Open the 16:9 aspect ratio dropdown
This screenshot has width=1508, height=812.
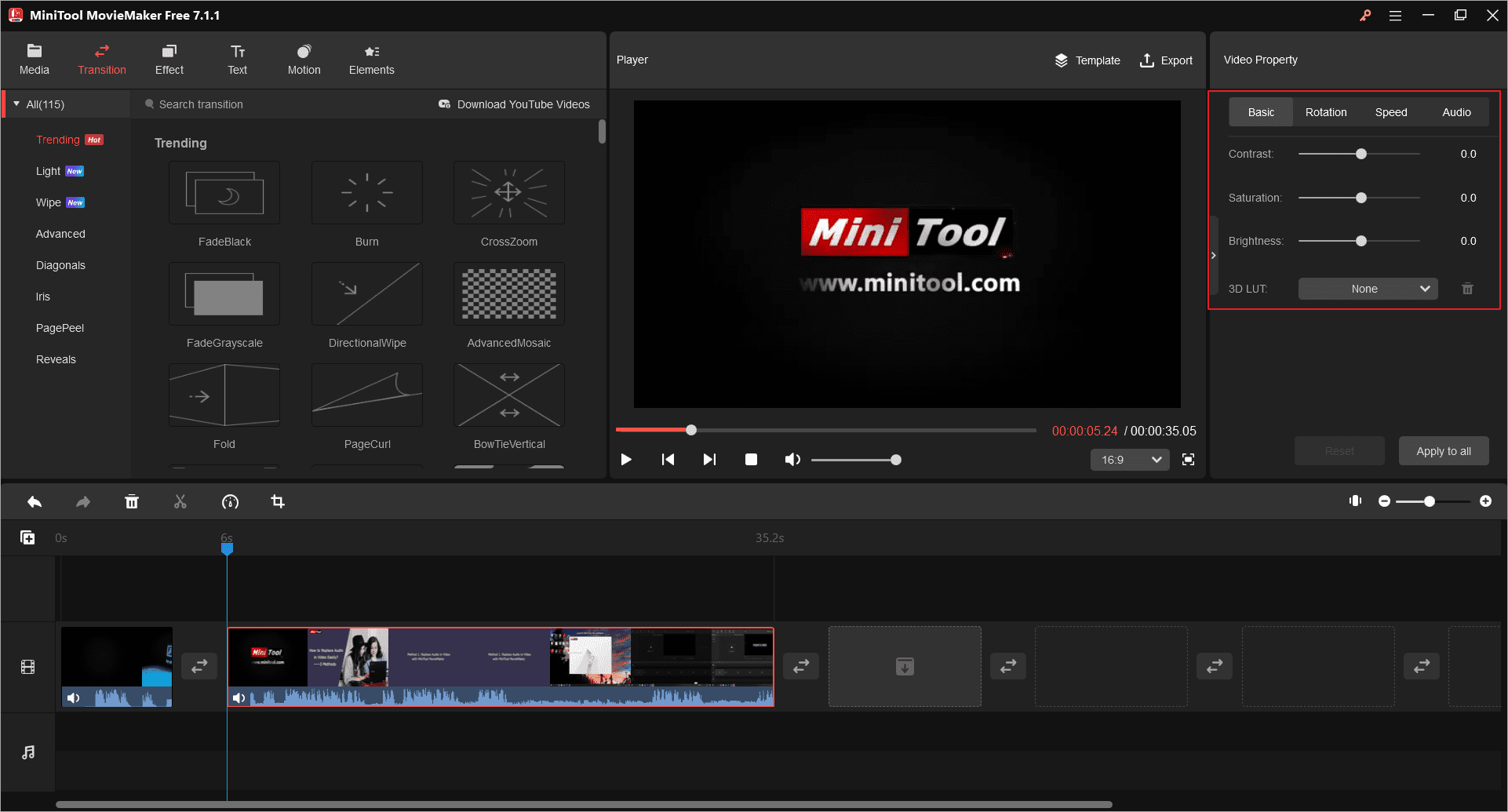coord(1130,460)
